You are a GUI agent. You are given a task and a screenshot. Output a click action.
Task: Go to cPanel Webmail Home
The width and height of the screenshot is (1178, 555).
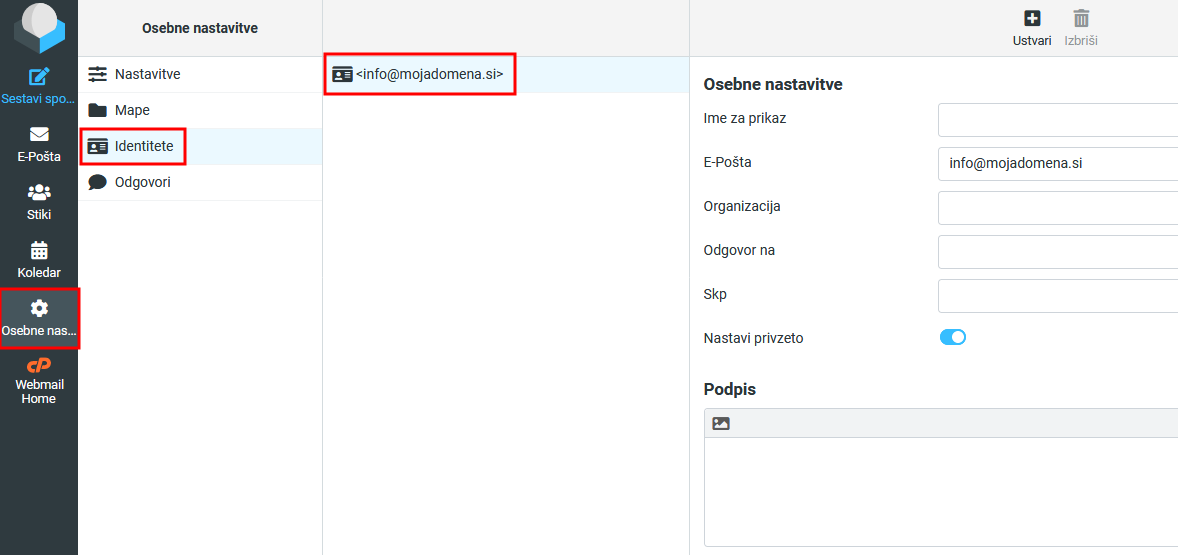39,366
